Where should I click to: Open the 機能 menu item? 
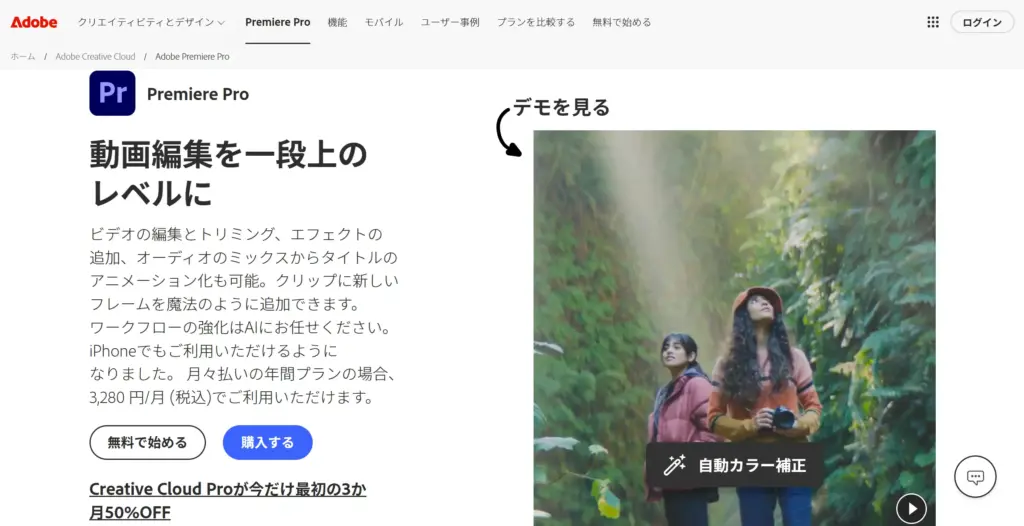pyautogui.click(x=337, y=22)
